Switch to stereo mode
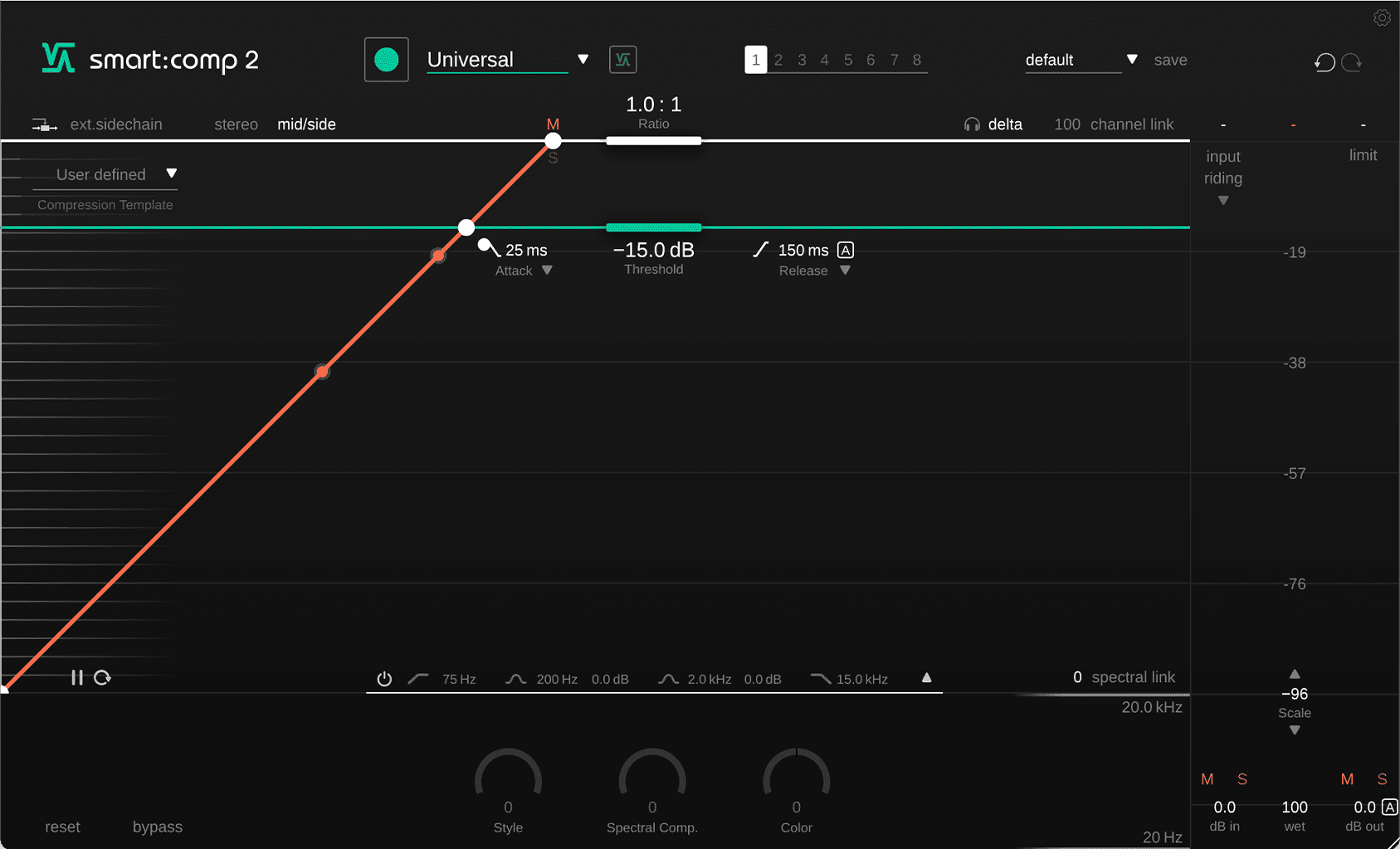This screenshot has width=1400, height=849. click(236, 124)
